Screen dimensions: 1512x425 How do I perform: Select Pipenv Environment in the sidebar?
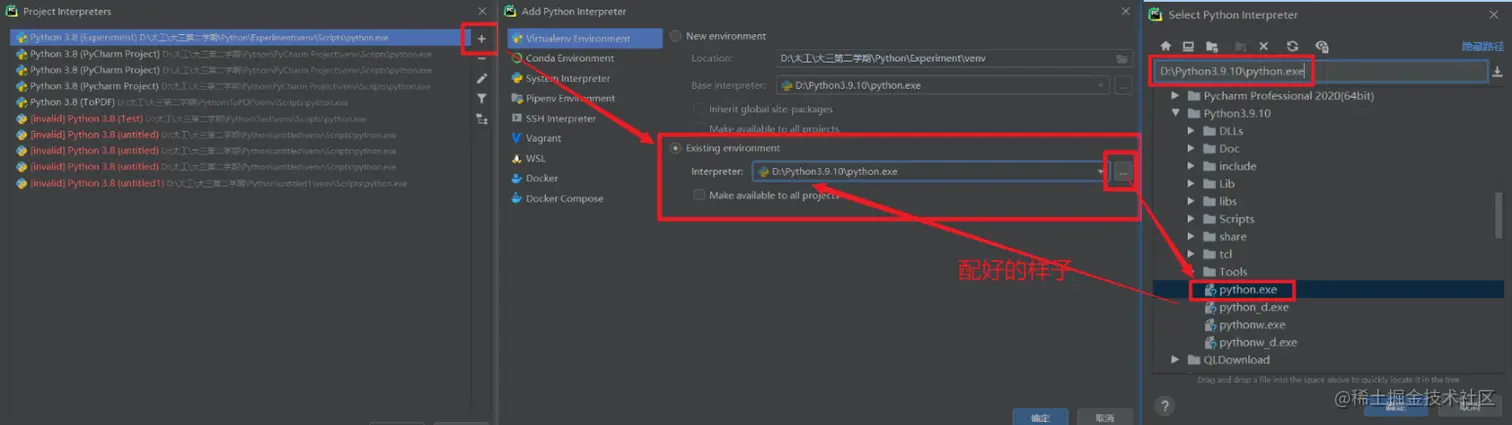[585, 98]
